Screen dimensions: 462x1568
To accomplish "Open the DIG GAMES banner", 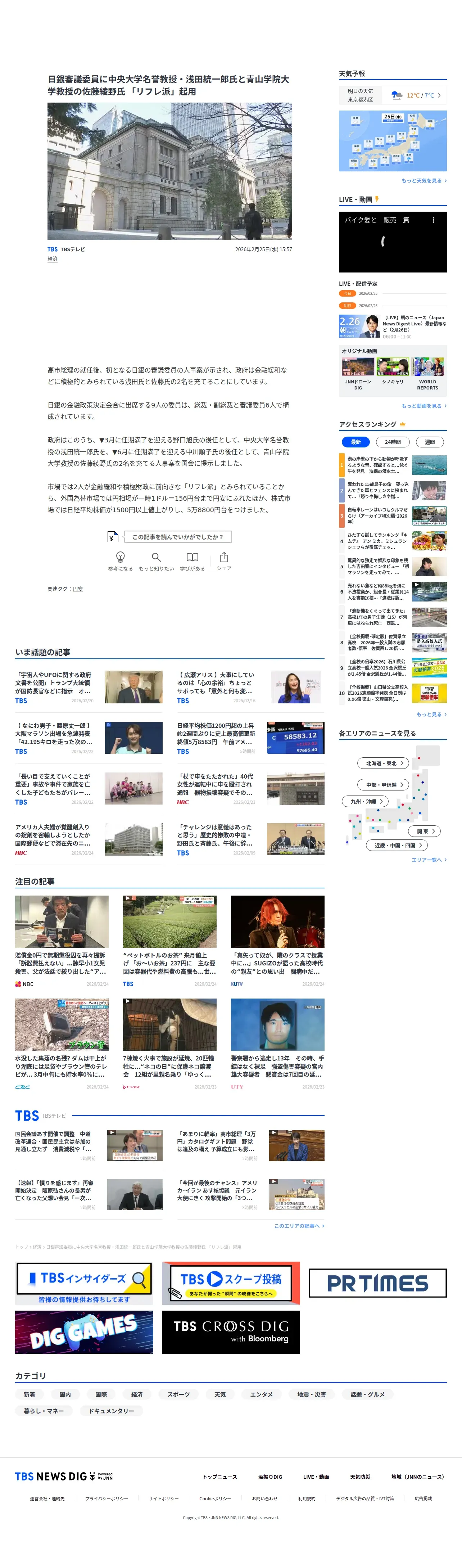I will [84, 1333].
